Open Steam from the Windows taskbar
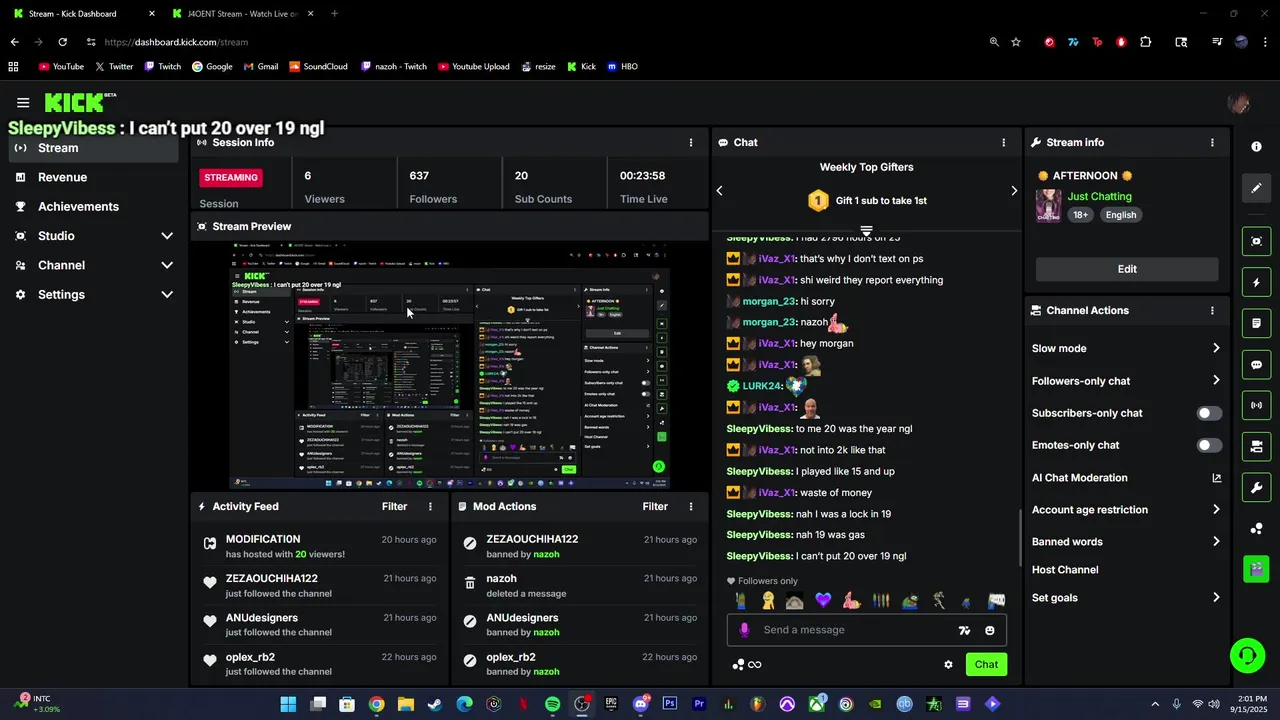The image size is (1280, 720). pyautogui.click(x=435, y=704)
